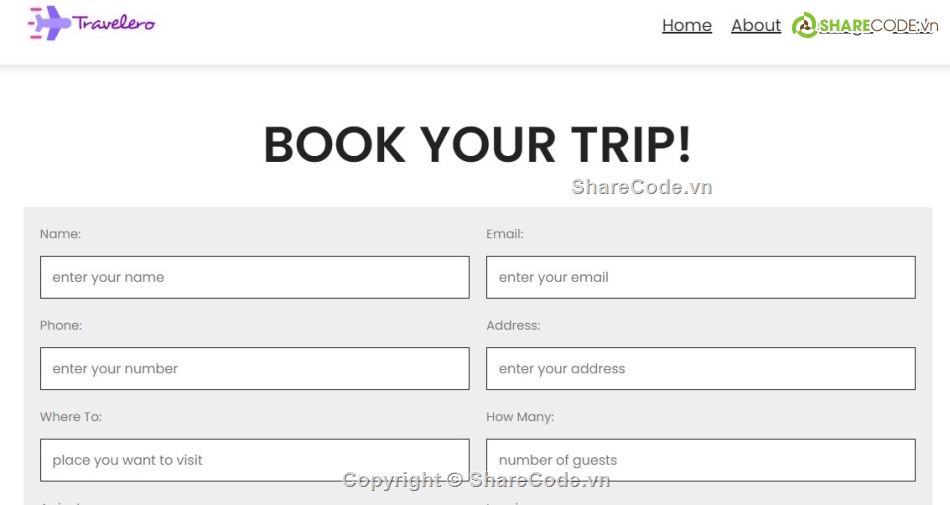950x505 pixels.
Task: Open the About navigation link
Action: [756, 26]
